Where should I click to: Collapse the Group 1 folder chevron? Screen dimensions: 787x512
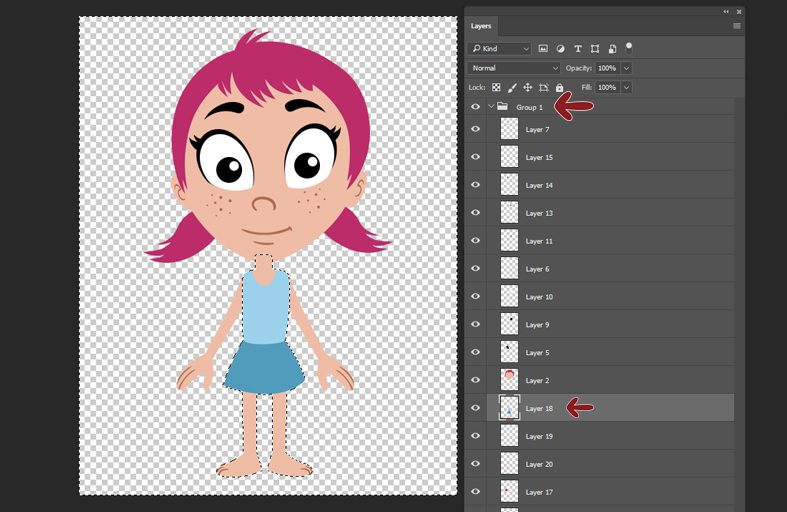[x=490, y=107]
